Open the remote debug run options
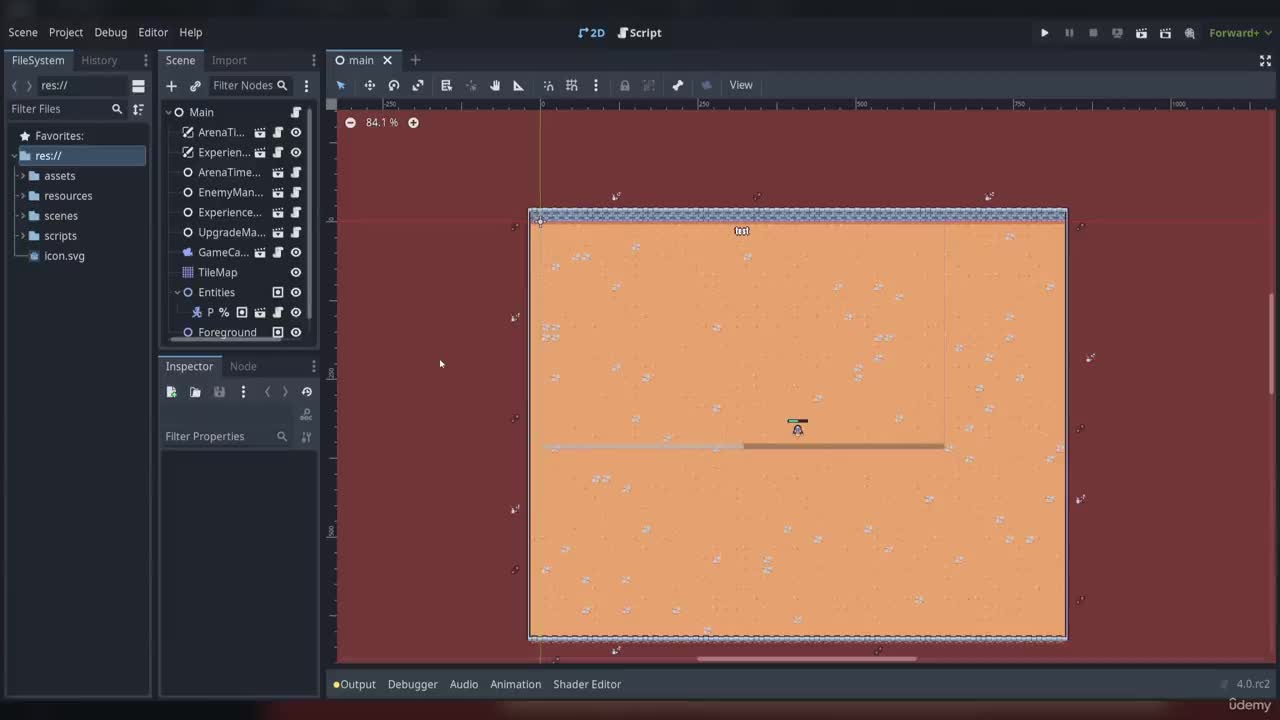The image size is (1280, 720). coord(1117,33)
